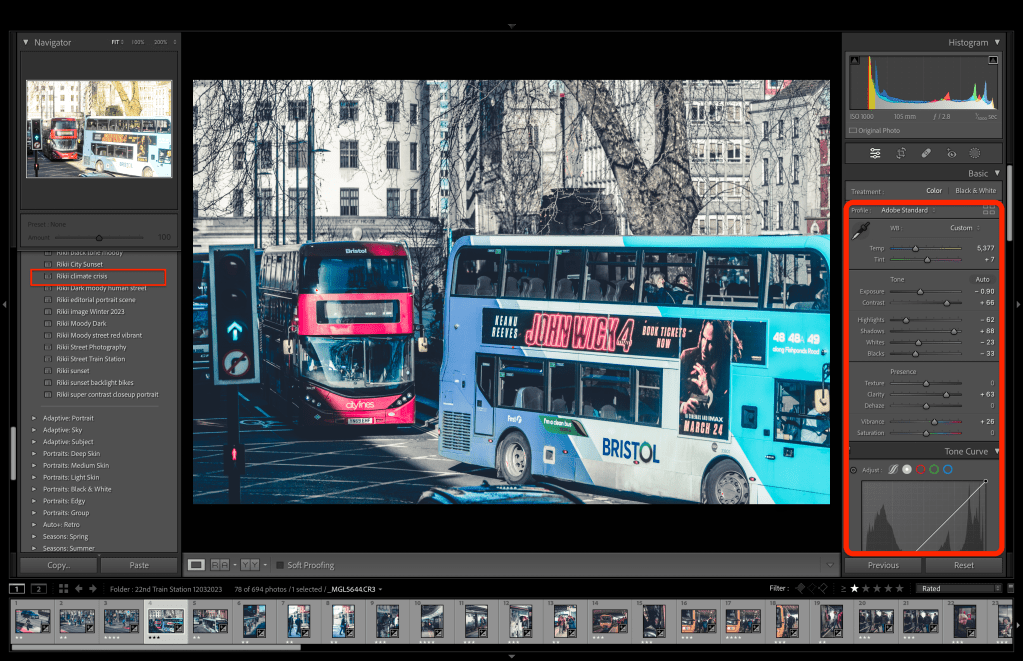The width and height of the screenshot is (1023, 661).
Task: Open the Profile Browser grid icon
Action: pyautogui.click(x=988, y=211)
